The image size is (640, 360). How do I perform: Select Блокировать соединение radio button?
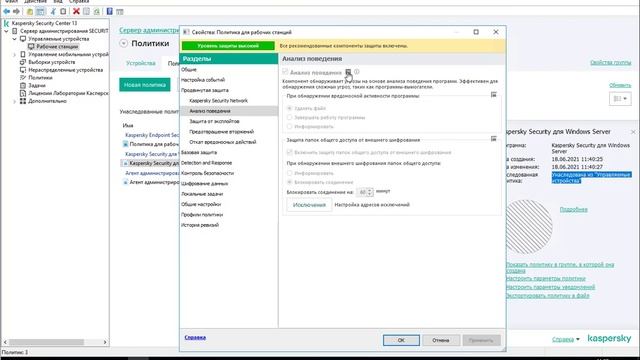pyautogui.click(x=289, y=182)
